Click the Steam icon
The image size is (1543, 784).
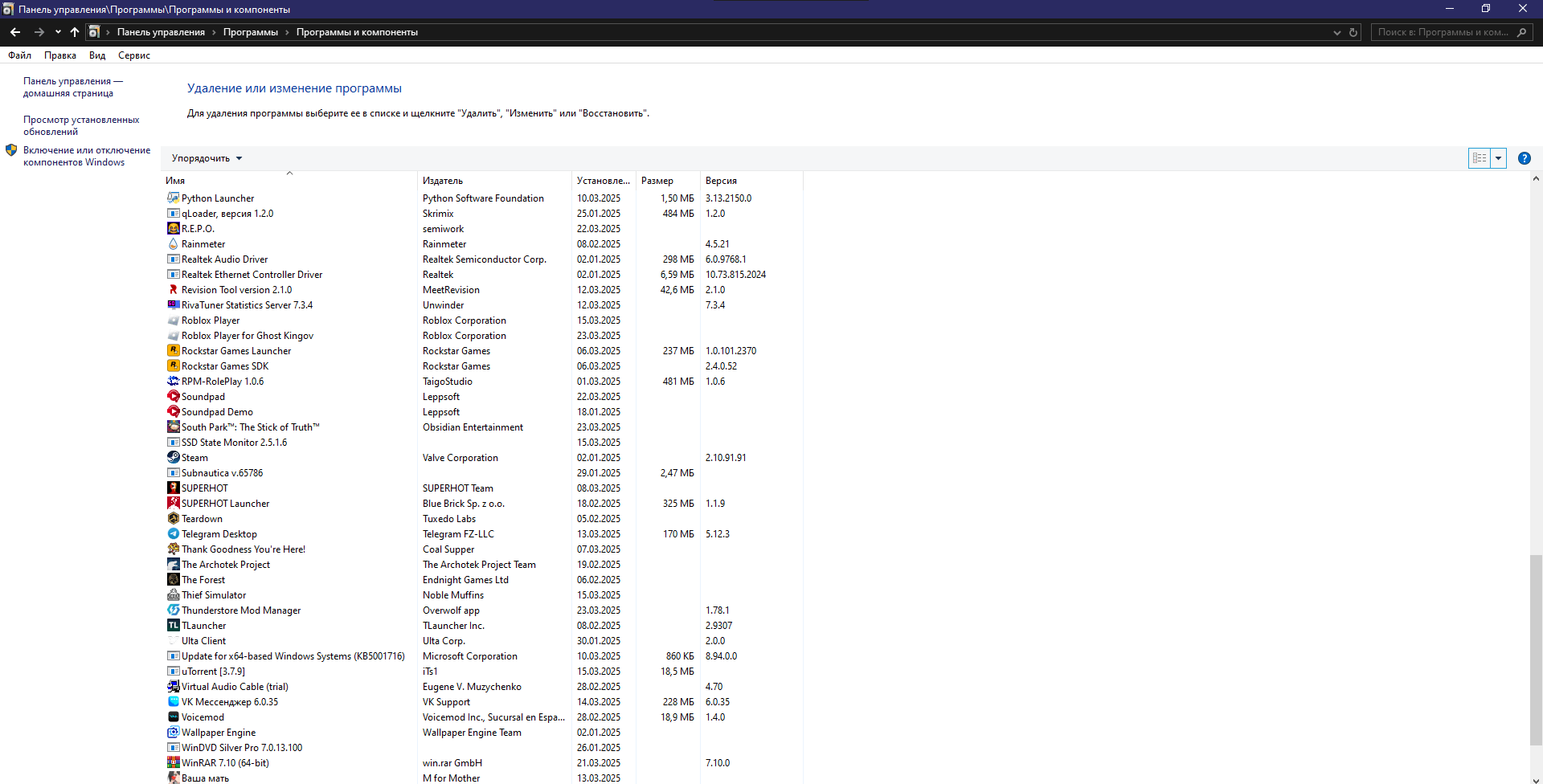(173, 458)
